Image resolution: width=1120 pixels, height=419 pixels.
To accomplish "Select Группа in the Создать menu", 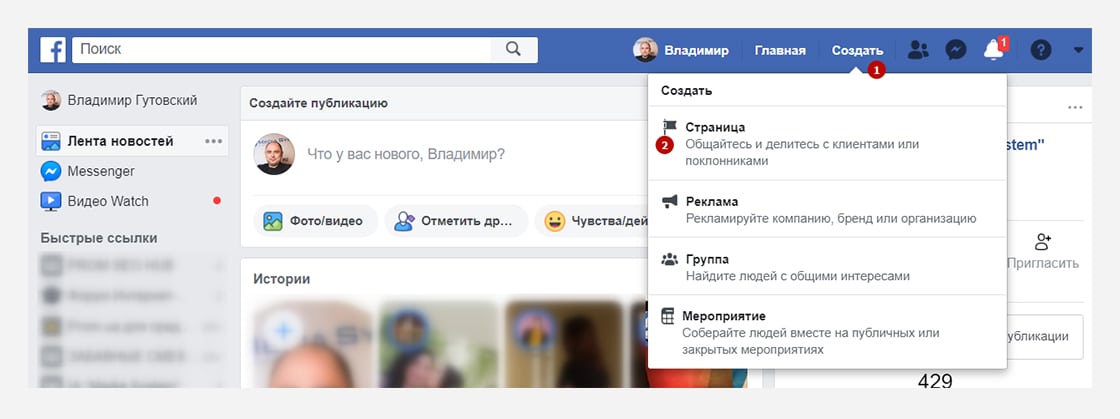I will tap(827, 267).
